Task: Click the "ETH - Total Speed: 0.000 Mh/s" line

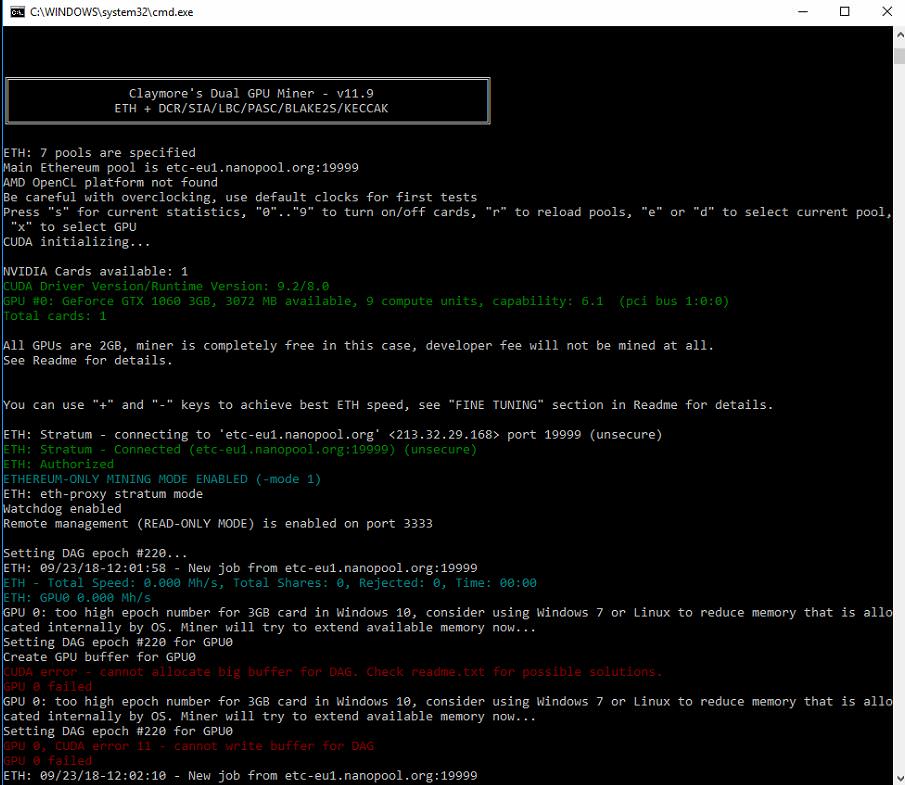Action: 270,583
